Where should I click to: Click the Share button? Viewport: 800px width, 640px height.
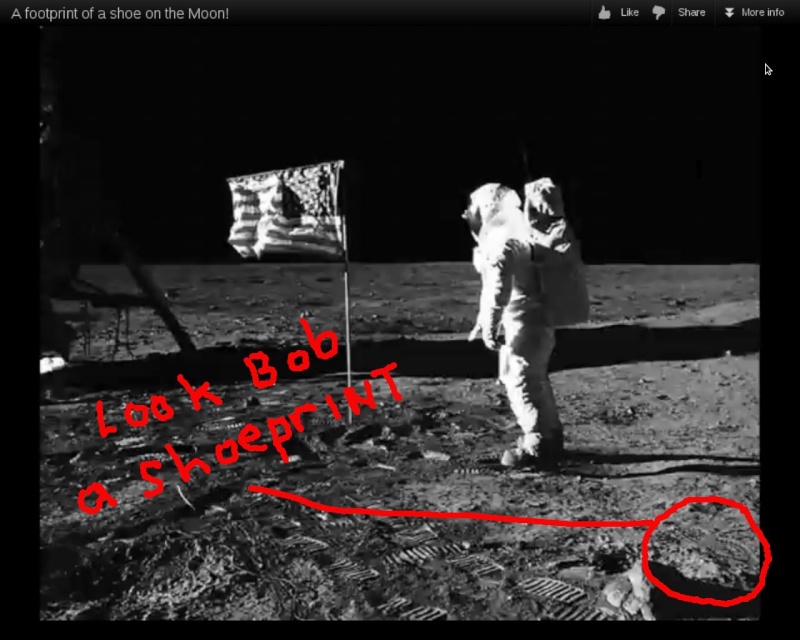691,12
